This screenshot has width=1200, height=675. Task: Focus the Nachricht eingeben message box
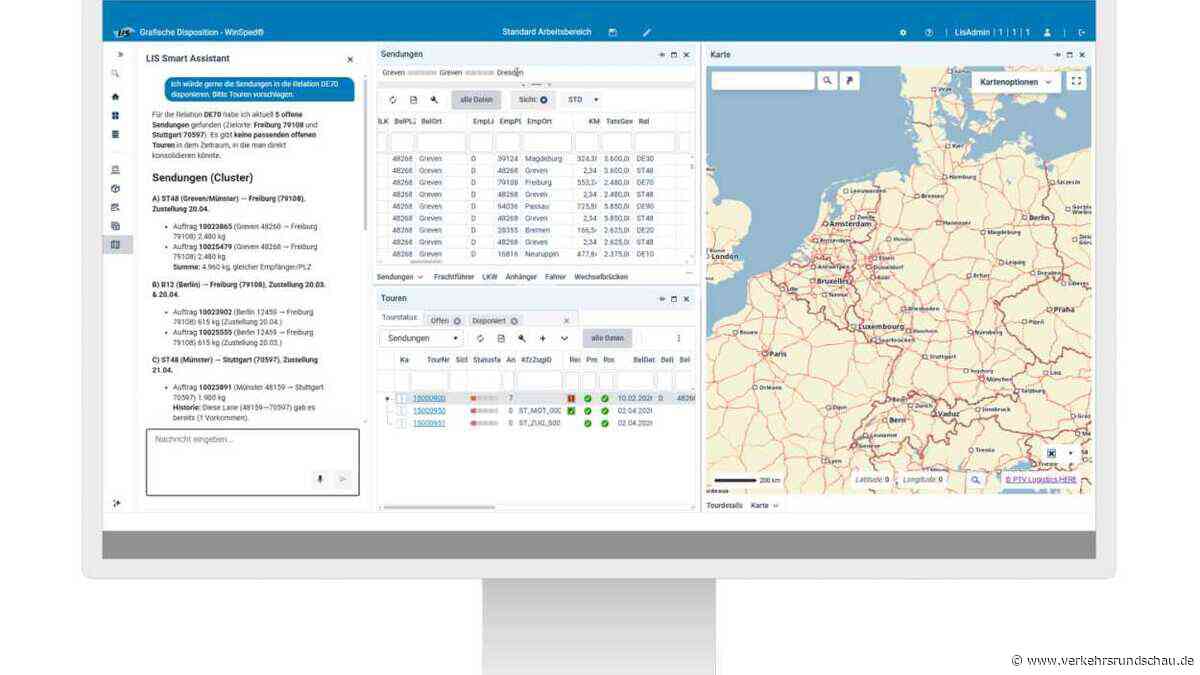coord(252,463)
